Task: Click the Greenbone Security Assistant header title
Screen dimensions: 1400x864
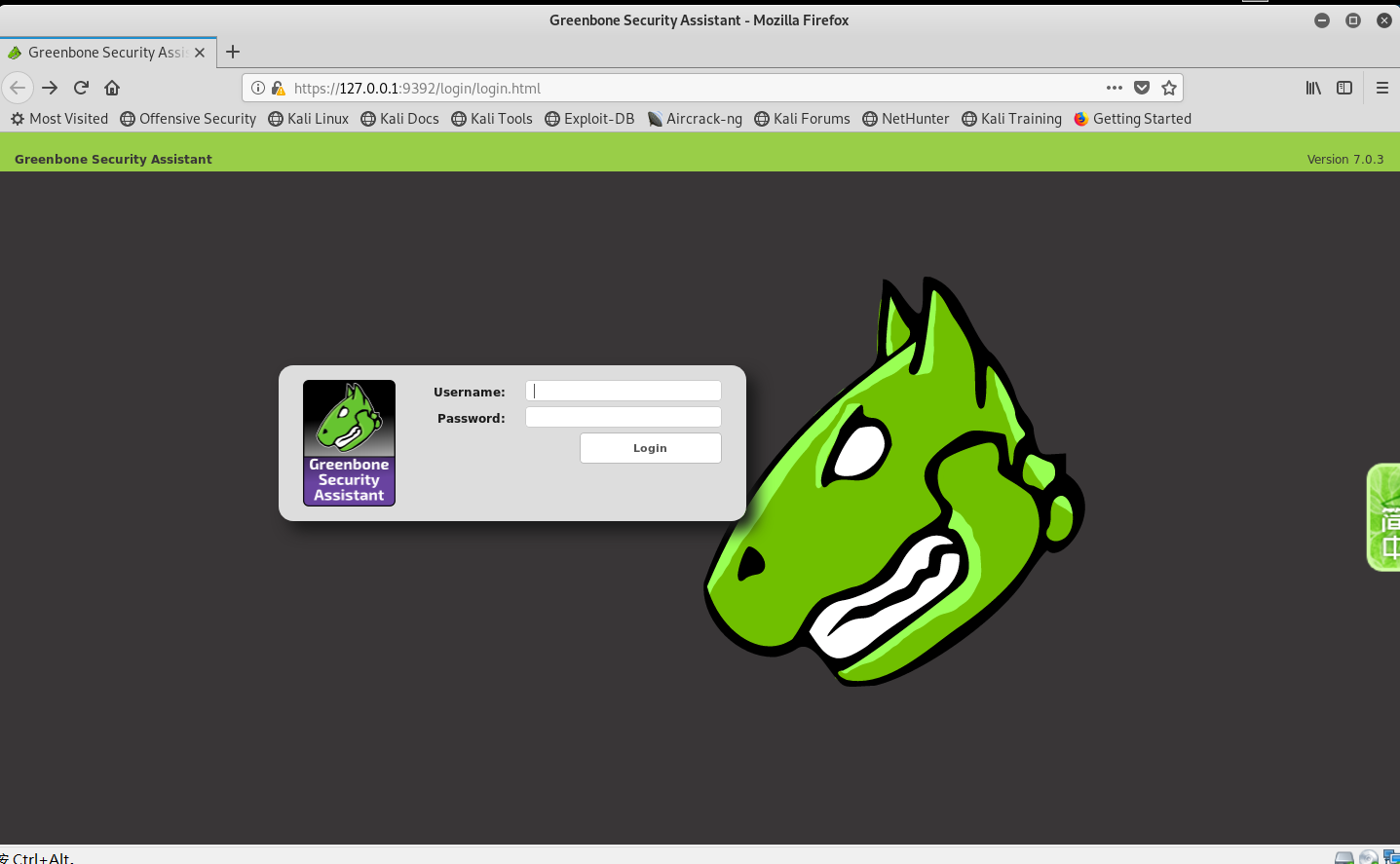Action: (113, 159)
